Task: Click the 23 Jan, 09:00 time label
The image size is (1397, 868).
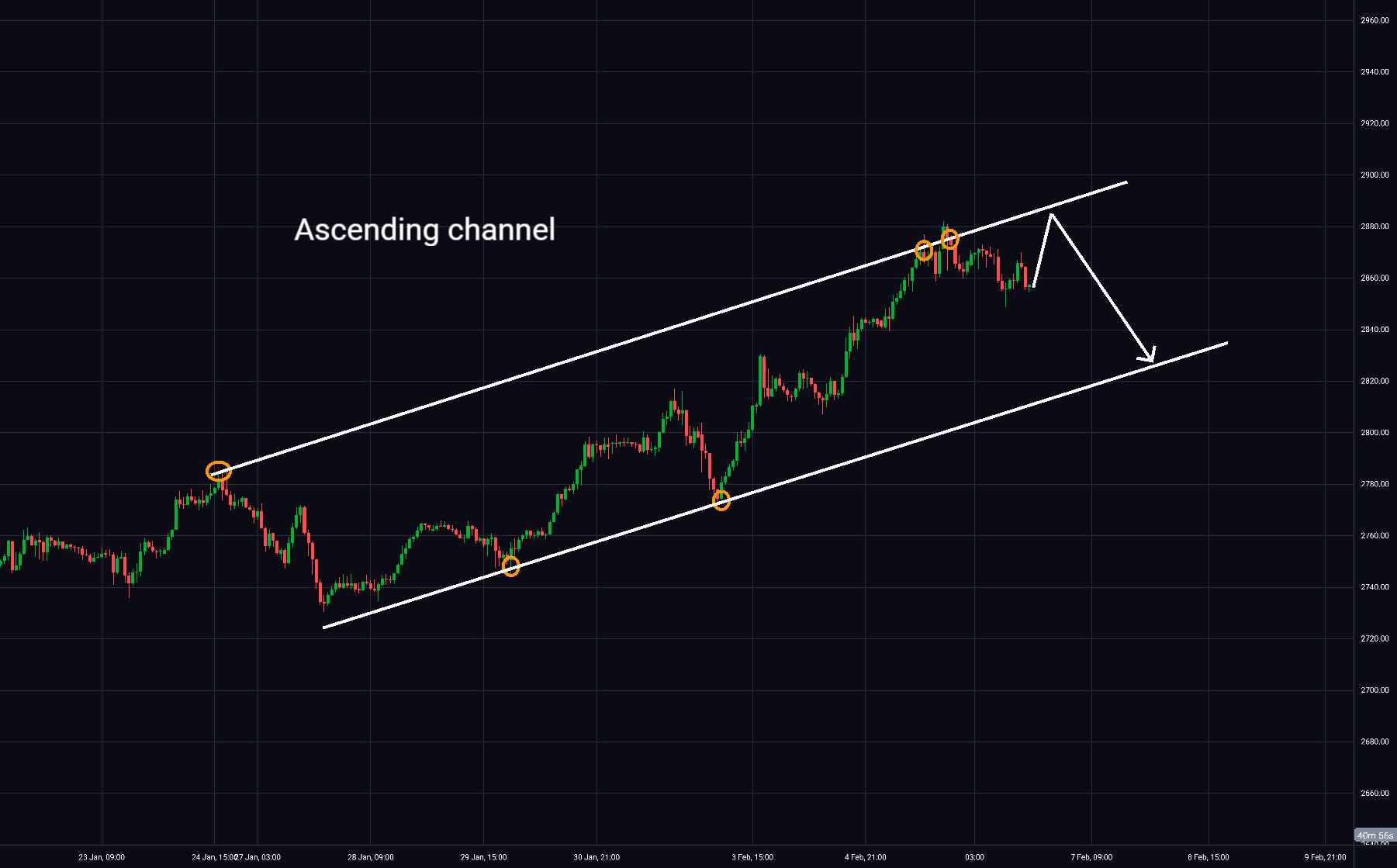Action: [x=102, y=857]
